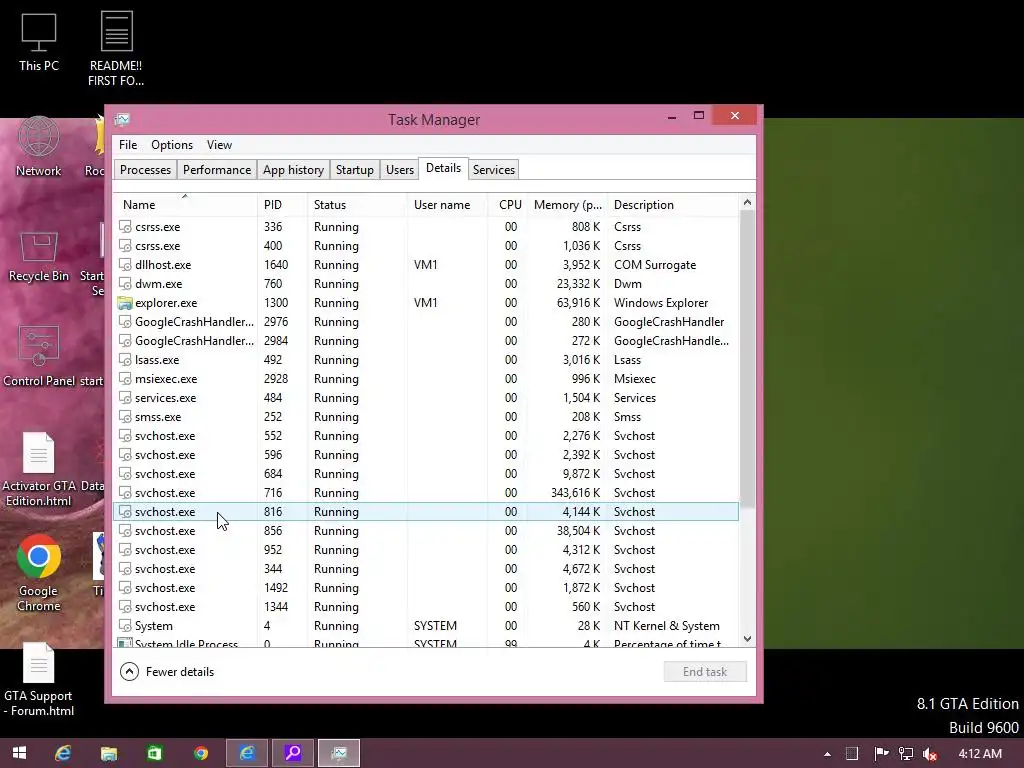Click scrollbar down arrow in process list
This screenshot has width=1024, height=768.
click(747, 639)
